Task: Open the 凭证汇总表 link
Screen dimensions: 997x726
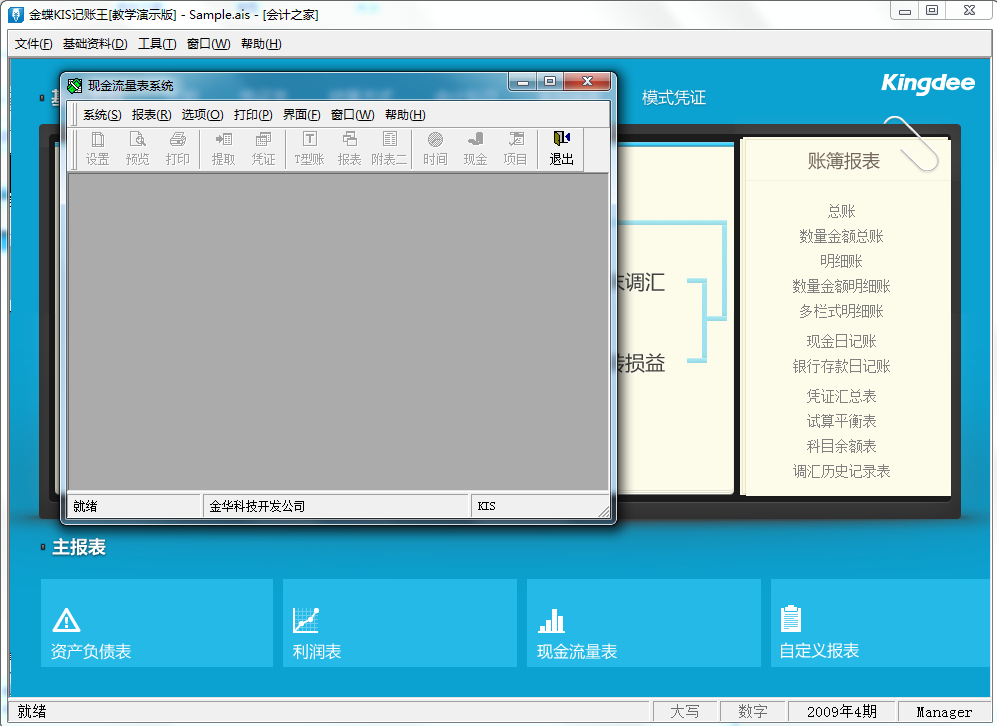Action: click(x=841, y=397)
